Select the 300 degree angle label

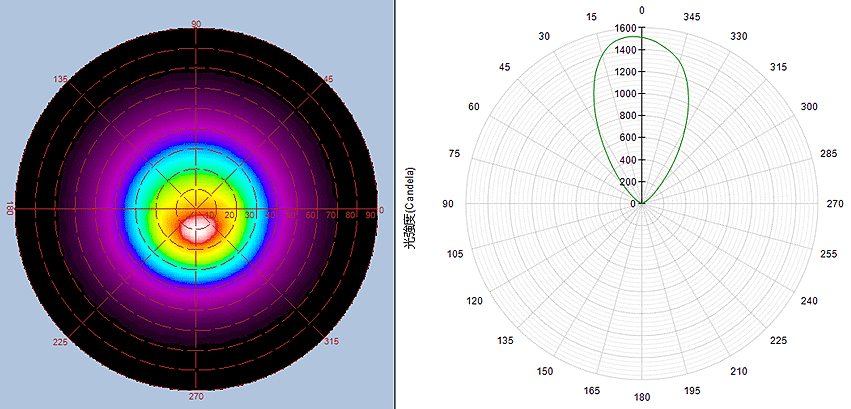(809, 106)
